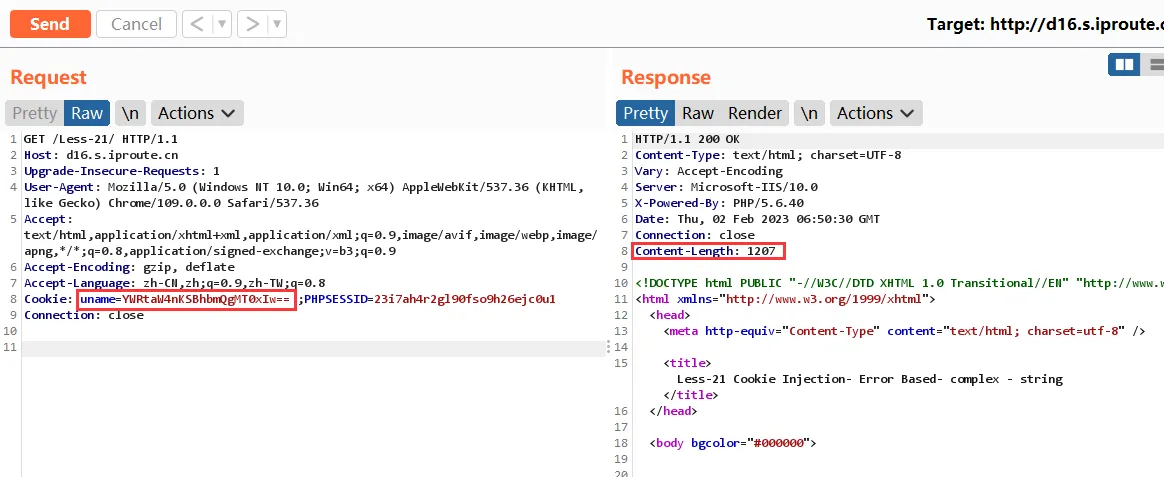Open the forward history dropdown arrow
The image size is (1164, 477).
277,24
